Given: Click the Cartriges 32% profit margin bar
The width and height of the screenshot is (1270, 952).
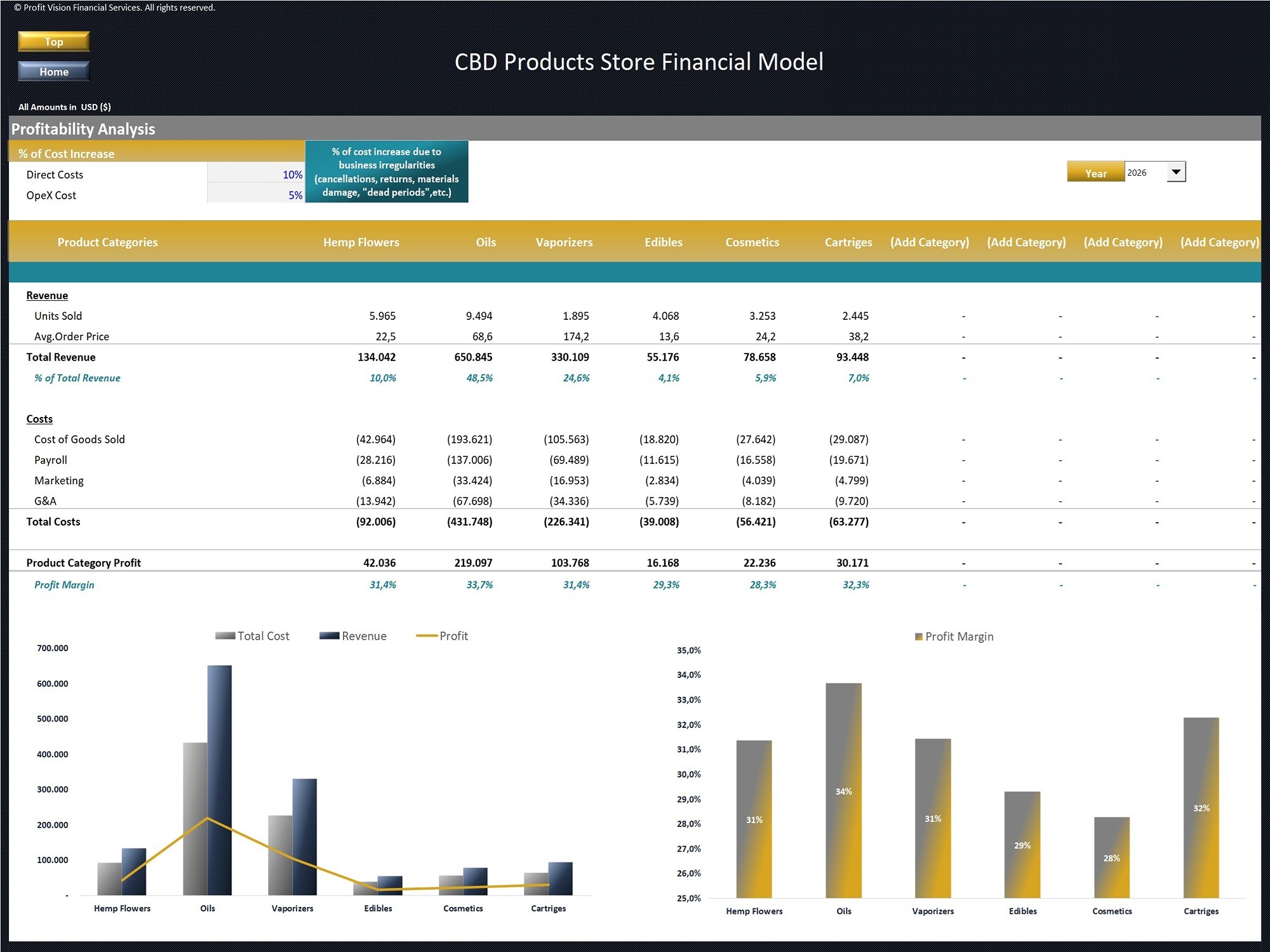Looking at the screenshot, I should click(1201, 807).
